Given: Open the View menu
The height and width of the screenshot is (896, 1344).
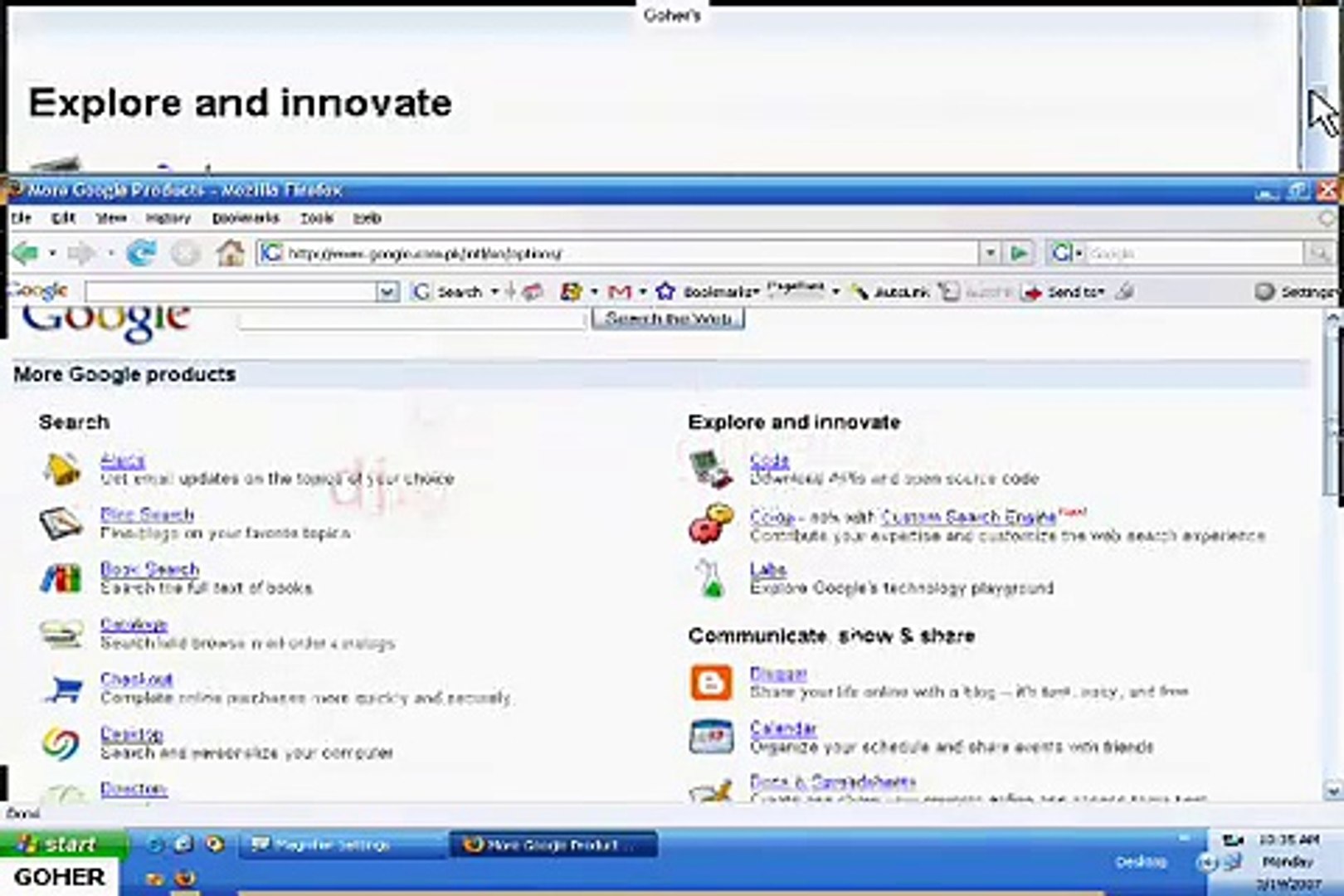Looking at the screenshot, I should [x=110, y=218].
